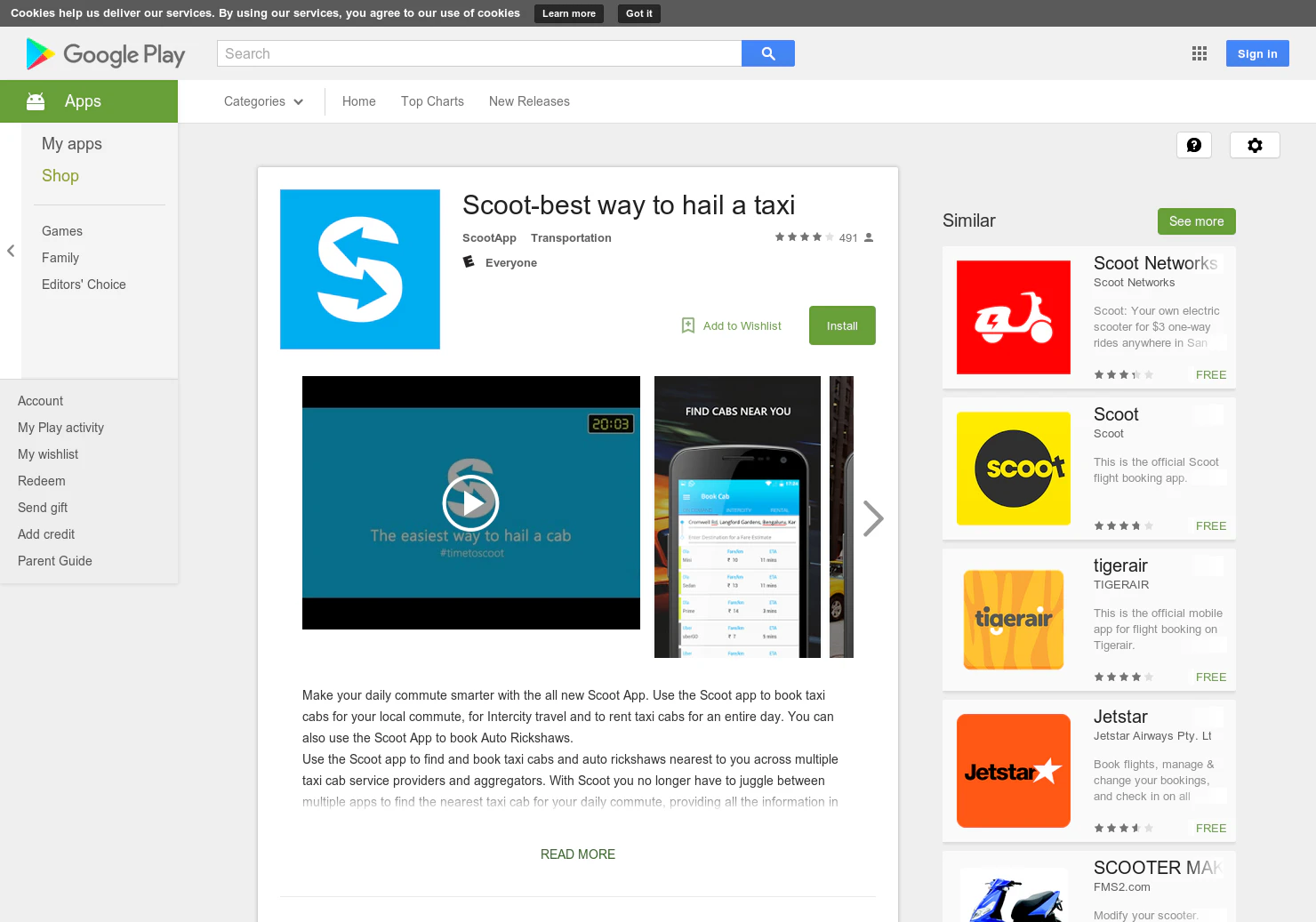The image size is (1316, 922).
Task: Click the Android Apps icon in sidebar
Action: coord(36,101)
